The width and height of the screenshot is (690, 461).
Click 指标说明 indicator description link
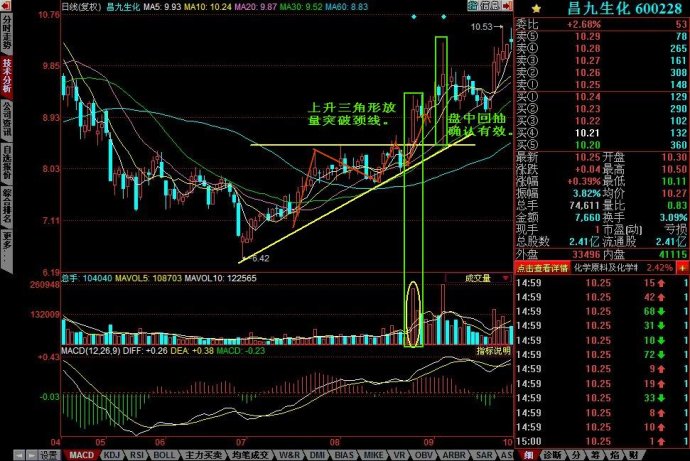(x=493, y=351)
